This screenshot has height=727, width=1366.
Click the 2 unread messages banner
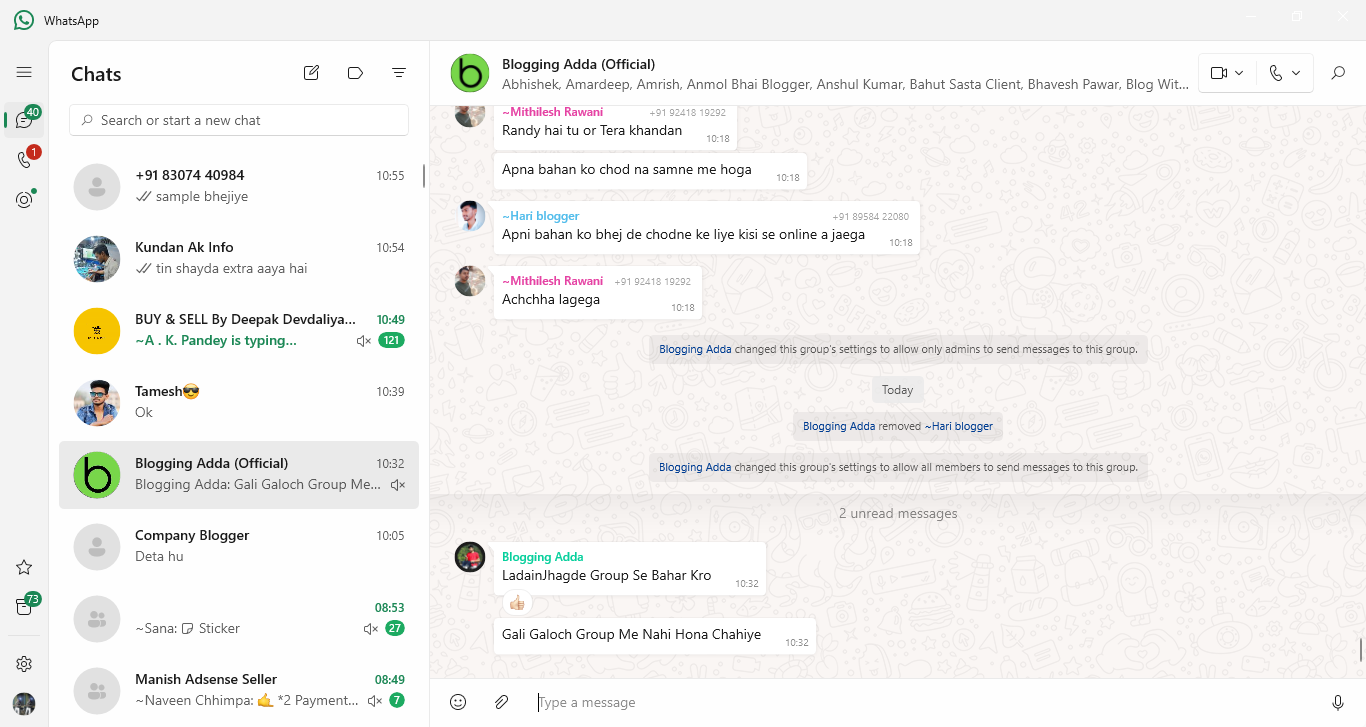(x=897, y=513)
